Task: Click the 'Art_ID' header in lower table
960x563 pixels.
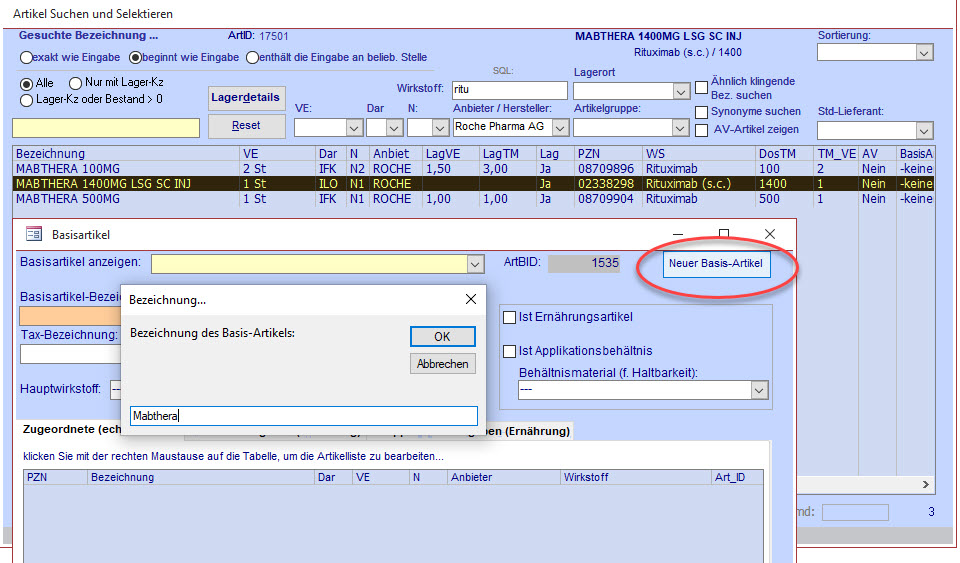Action: 737,477
